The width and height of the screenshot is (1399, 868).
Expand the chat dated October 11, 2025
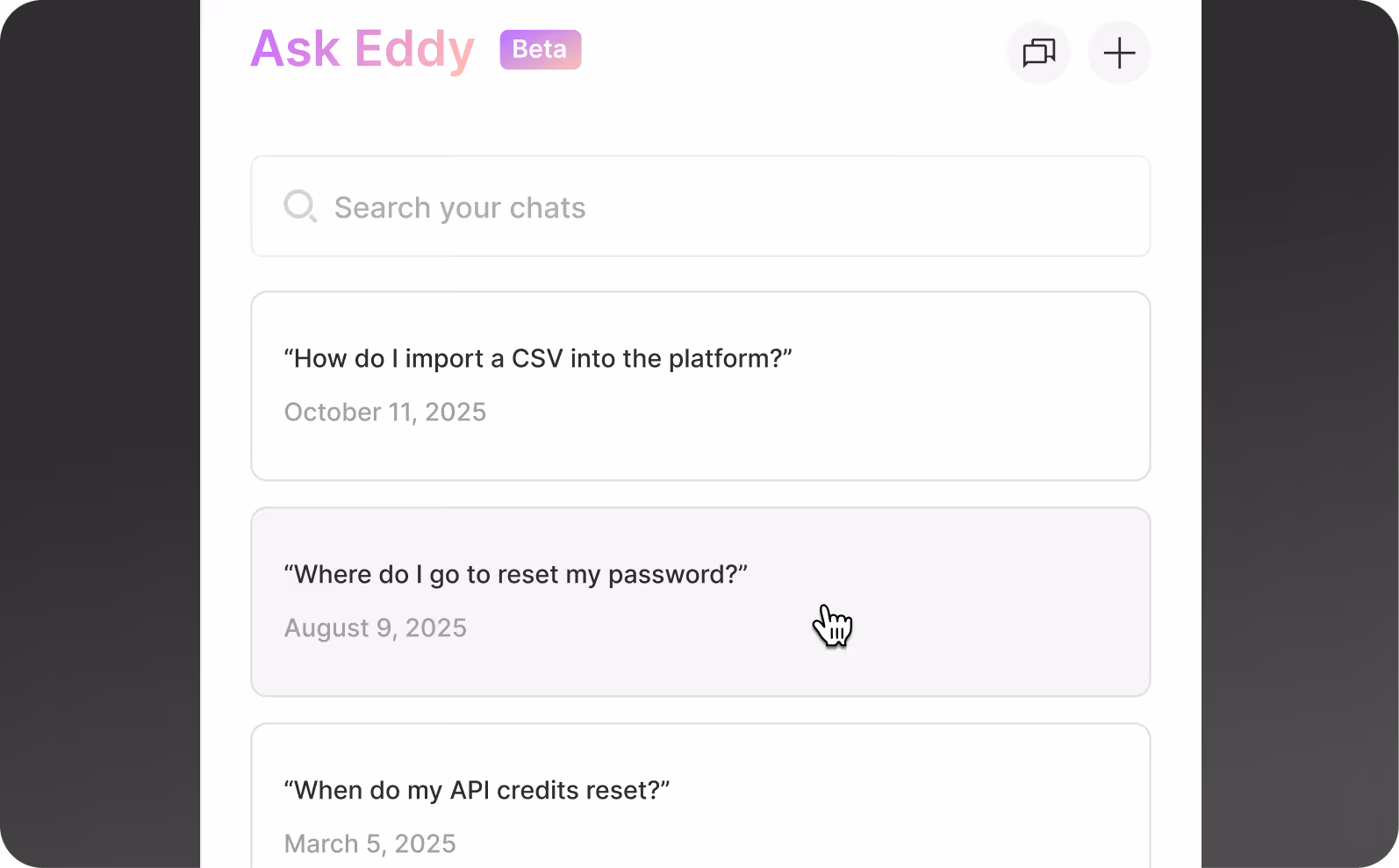[700, 386]
